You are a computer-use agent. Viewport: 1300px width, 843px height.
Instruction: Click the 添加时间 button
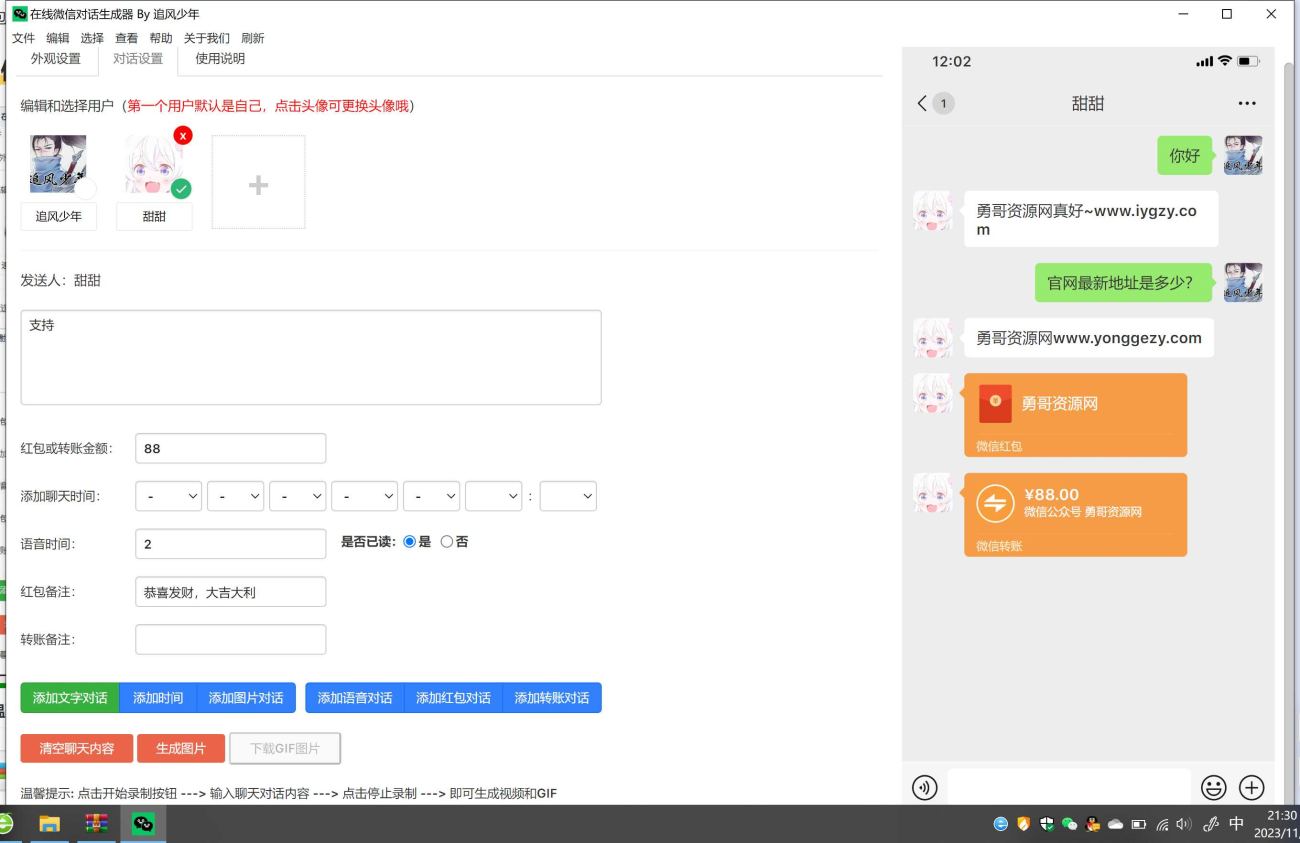pos(158,698)
